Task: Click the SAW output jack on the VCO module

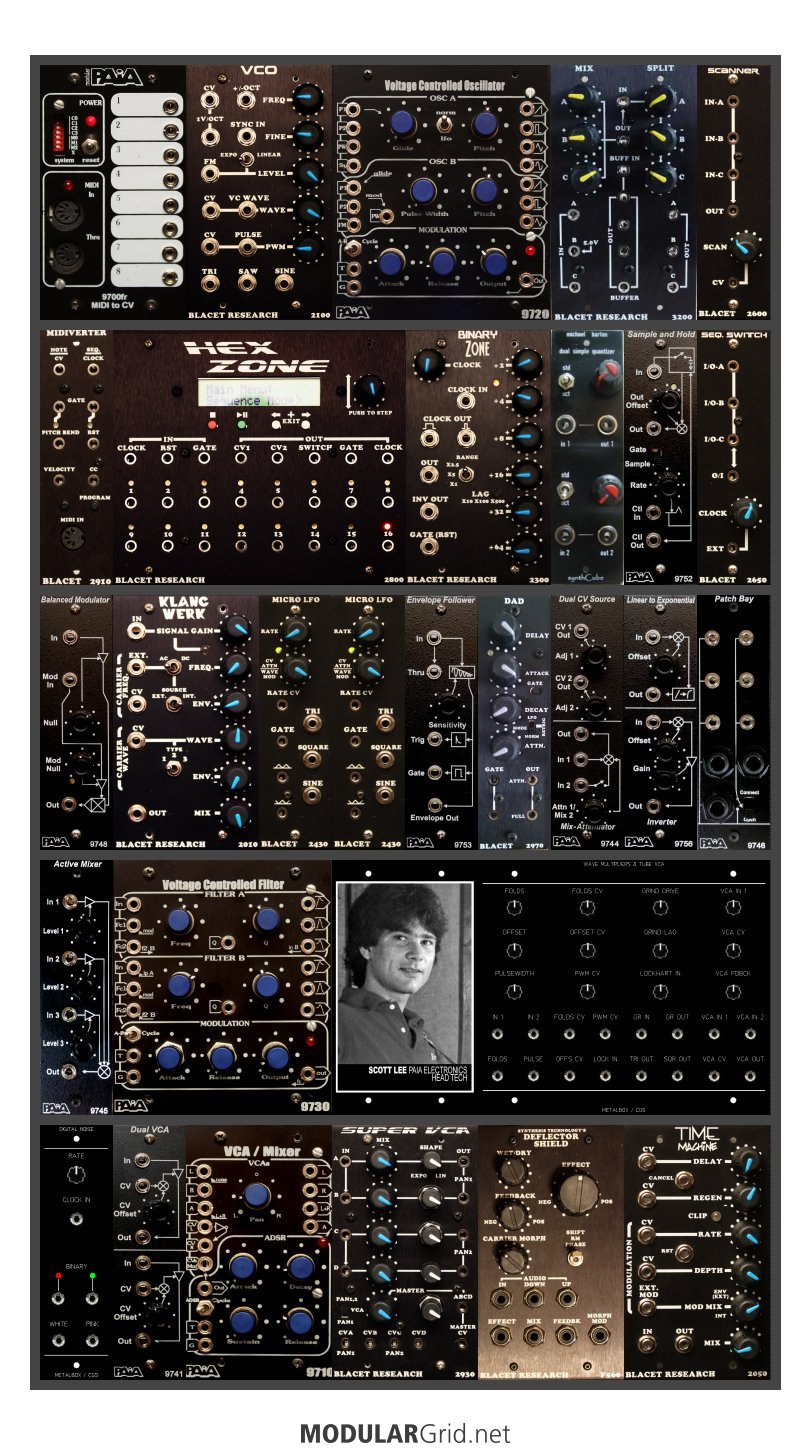Action: coord(248,283)
